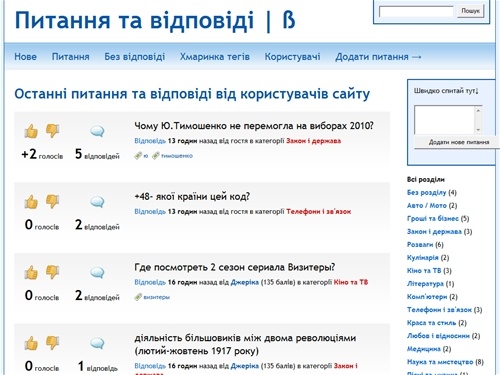The image size is (500, 375).
Task: Select Додати питання in navigation
Action: (x=378, y=57)
